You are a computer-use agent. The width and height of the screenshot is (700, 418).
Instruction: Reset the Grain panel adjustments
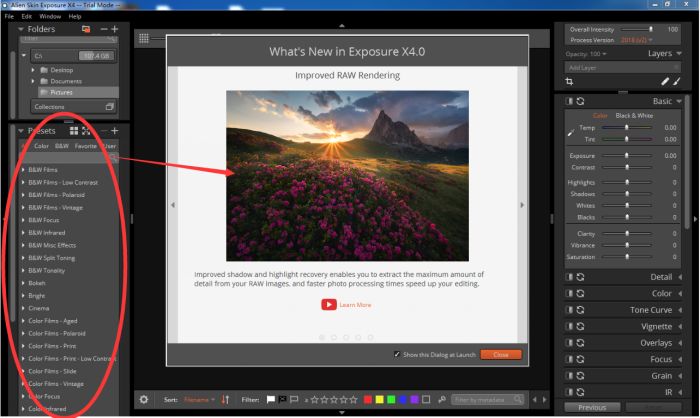point(580,376)
